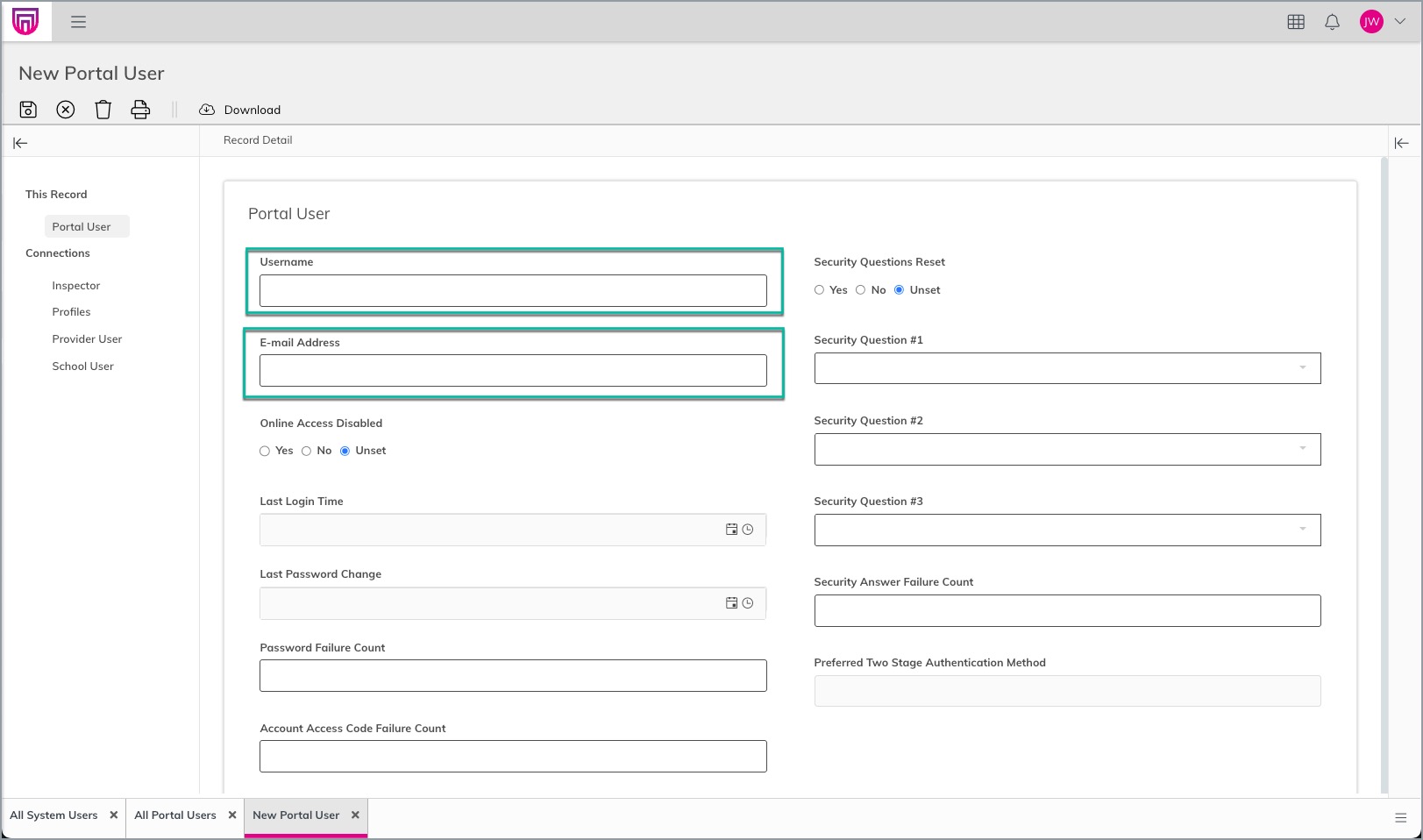Viewport: 1423px width, 840px height.
Task: Open the apps grid icon
Action: (1296, 22)
